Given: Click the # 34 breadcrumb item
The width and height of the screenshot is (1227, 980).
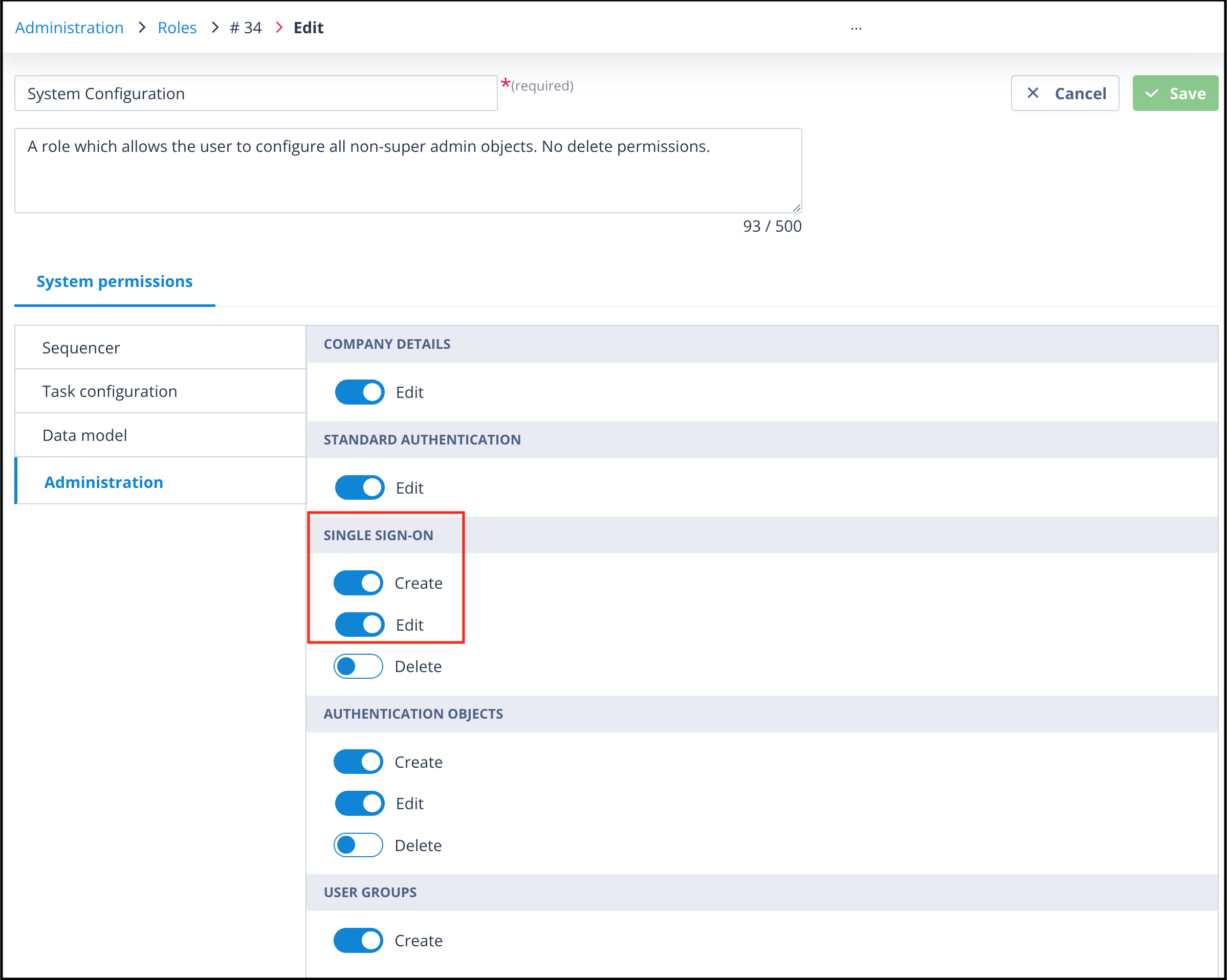Looking at the screenshot, I should (245, 27).
